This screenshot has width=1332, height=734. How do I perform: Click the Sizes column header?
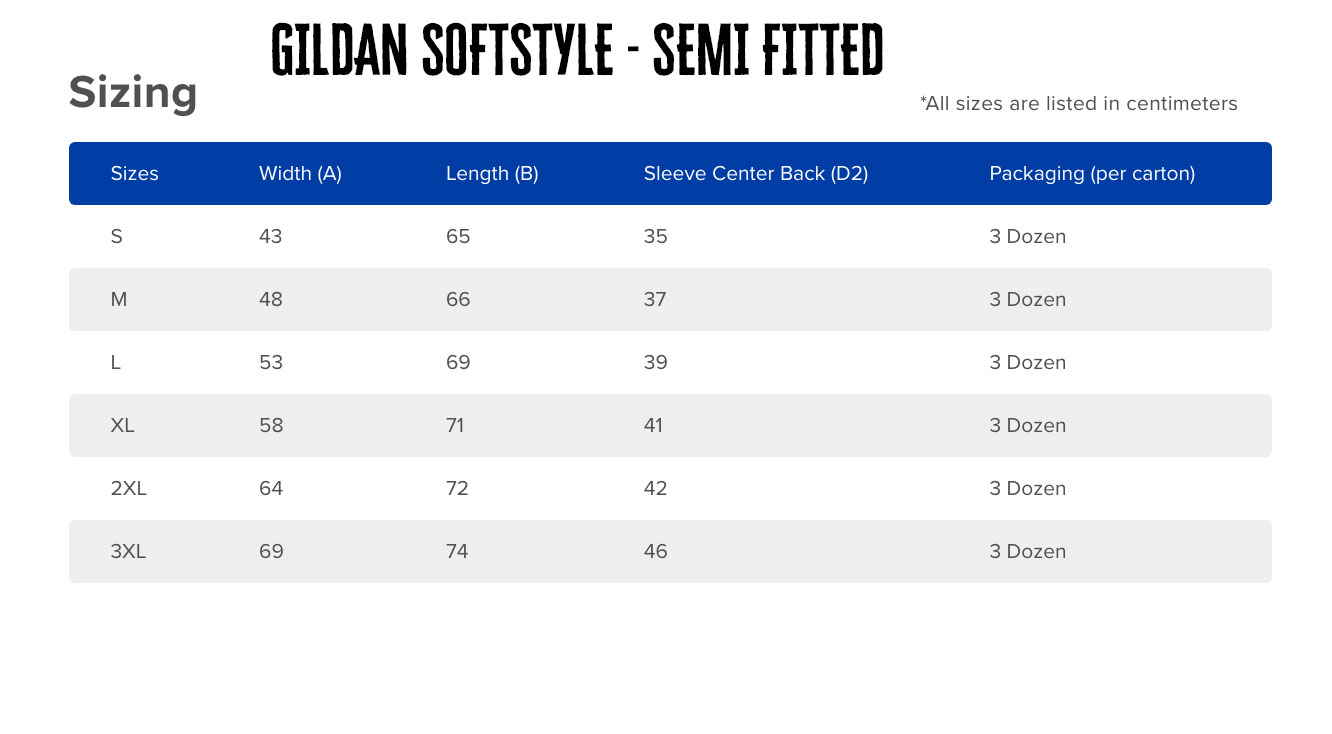134,173
